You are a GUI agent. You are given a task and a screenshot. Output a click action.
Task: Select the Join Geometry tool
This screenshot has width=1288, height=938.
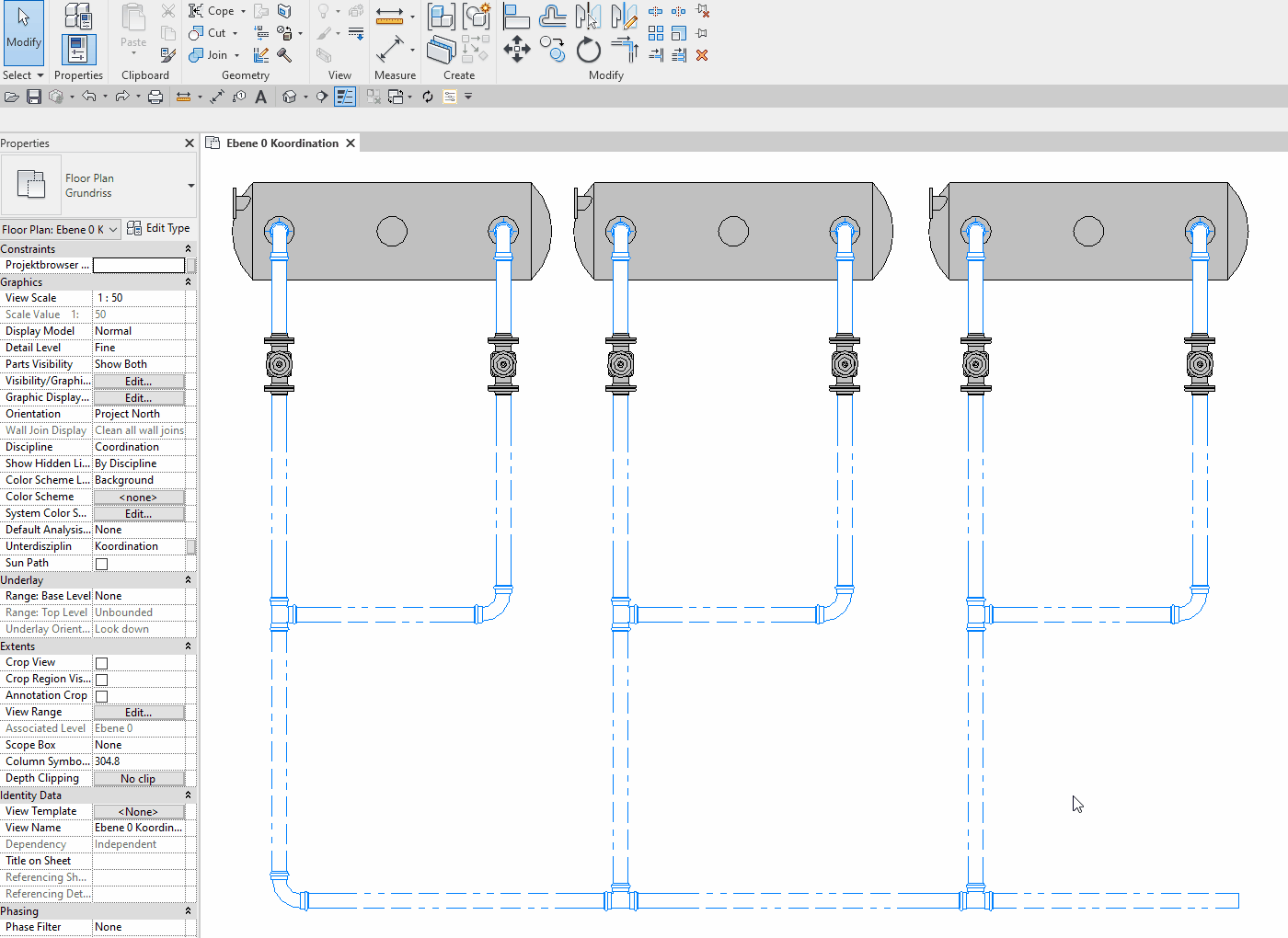coord(208,55)
